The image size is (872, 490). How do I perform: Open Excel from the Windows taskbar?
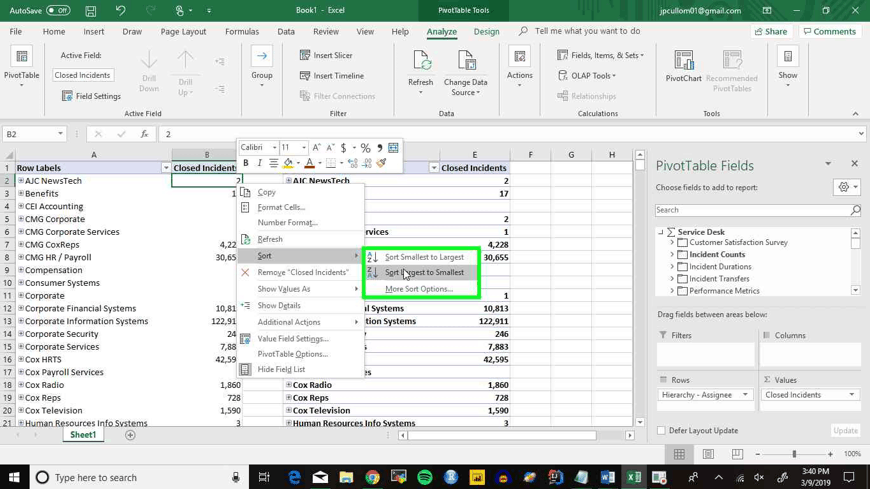pyautogui.click(x=633, y=477)
